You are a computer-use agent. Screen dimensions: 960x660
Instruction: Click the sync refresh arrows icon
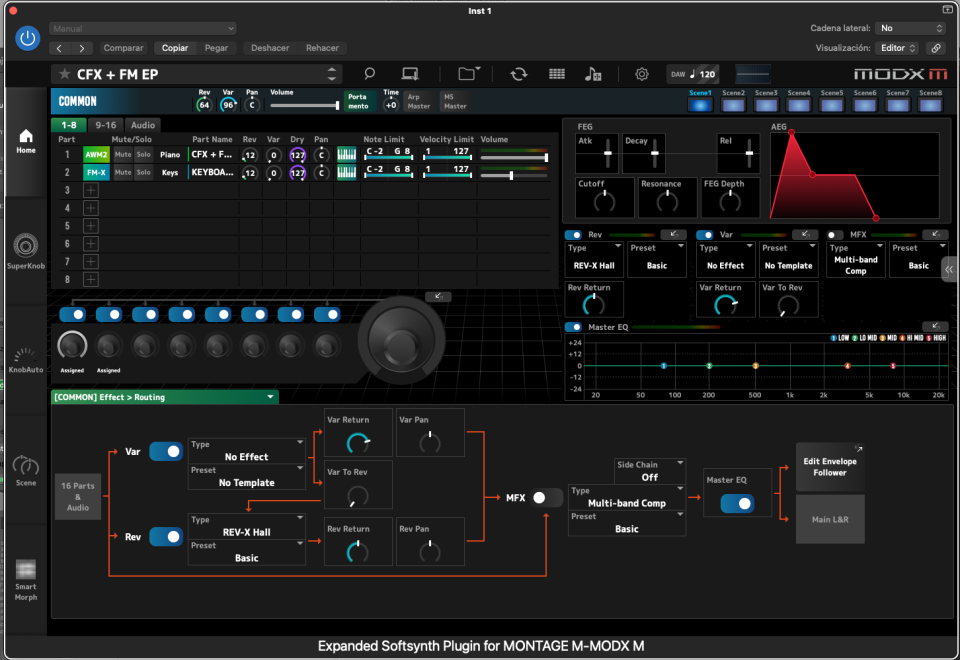tap(519, 74)
